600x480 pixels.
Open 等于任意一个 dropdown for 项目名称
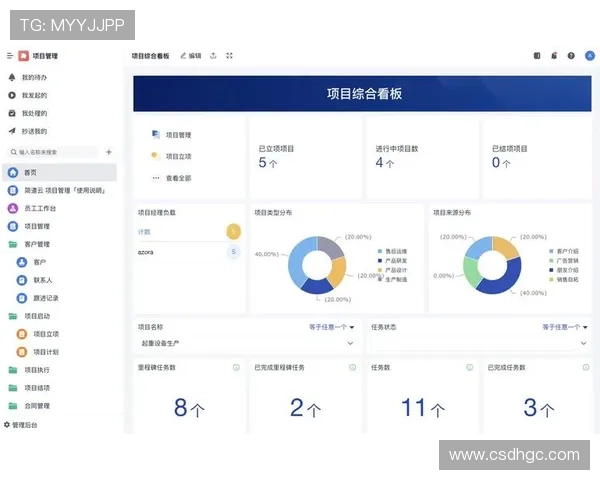[331, 327]
